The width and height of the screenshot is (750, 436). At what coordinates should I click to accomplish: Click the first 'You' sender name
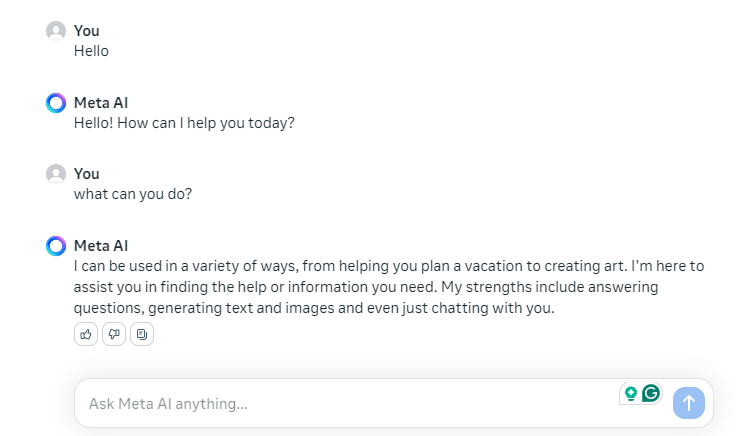tap(87, 31)
